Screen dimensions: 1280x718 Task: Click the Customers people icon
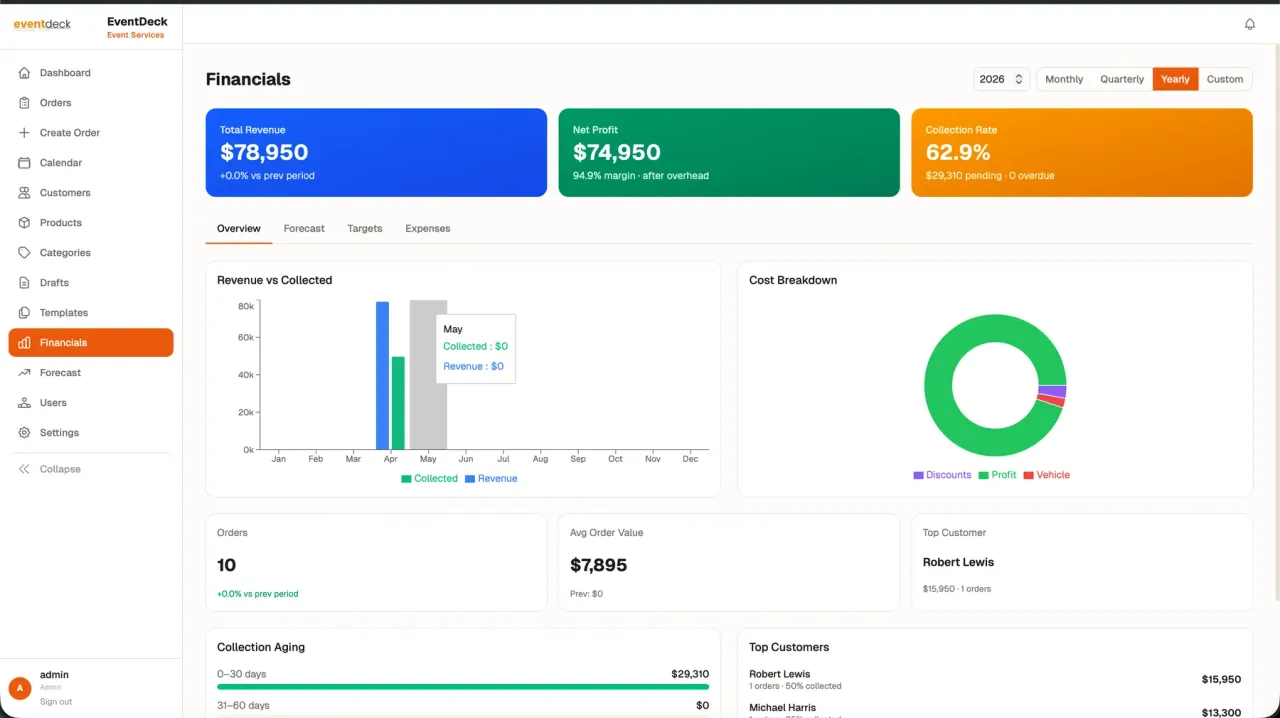[24, 193]
